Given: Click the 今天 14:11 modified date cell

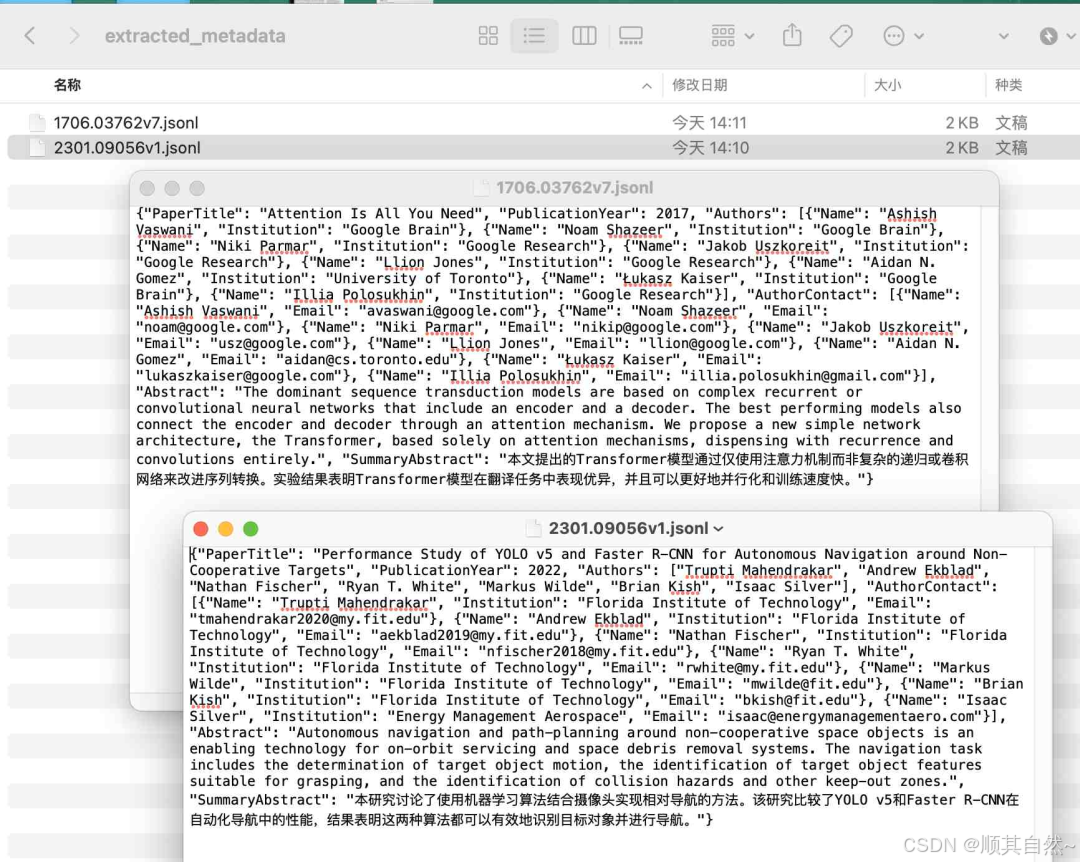Looking at the screenshot, I should pyautogui.click(x=709, y=123).
